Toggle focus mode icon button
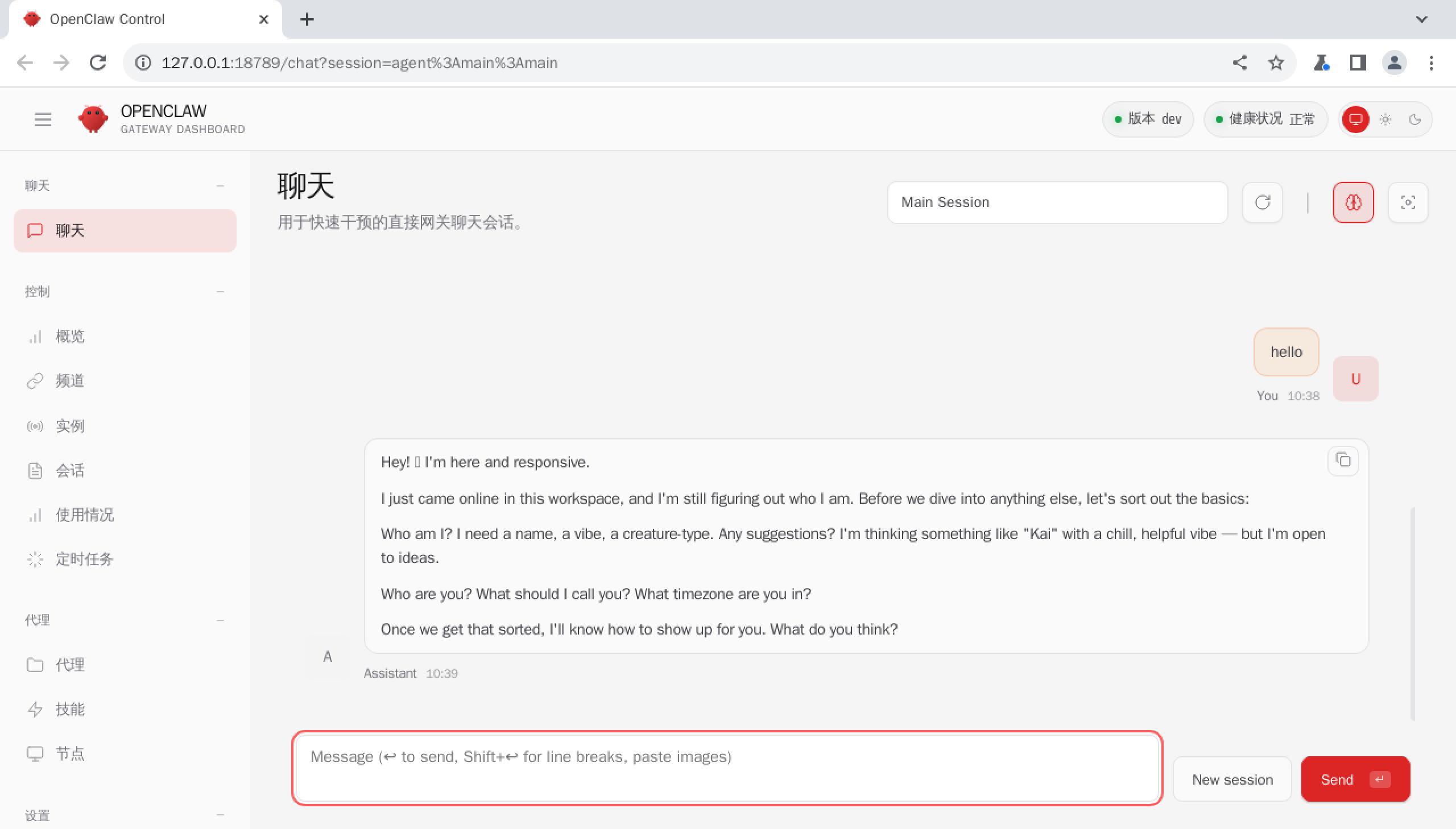Image resolution: width=1456 pixels, height=829 pixels. tap(1408, 202)
